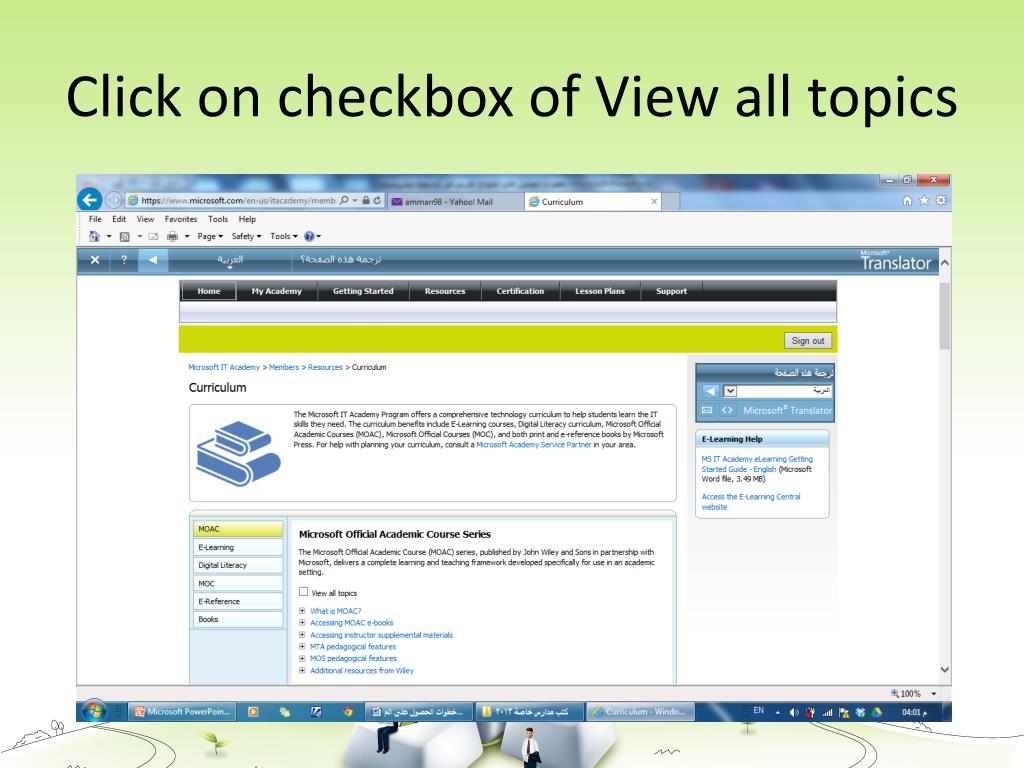1024x768 pixels.
Task: Switch to the ammarr98 Yahoo! Mail tab
Action: click(455, 202)
